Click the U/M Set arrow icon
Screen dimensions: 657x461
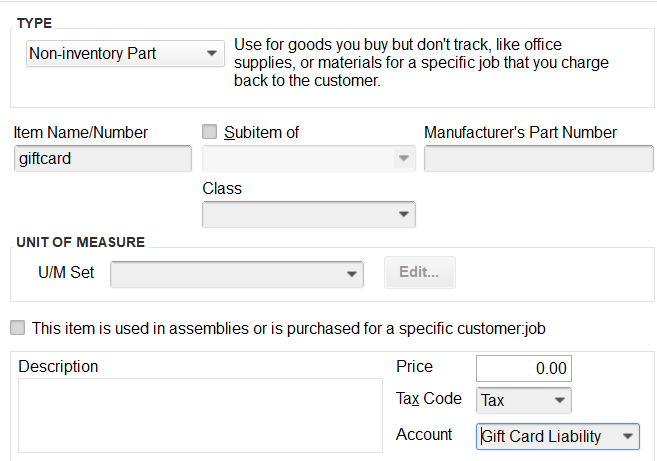point(352,275)
